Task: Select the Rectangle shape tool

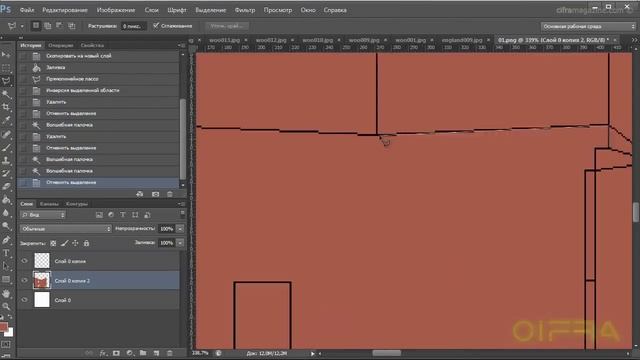Action: [x=6, y=280]
